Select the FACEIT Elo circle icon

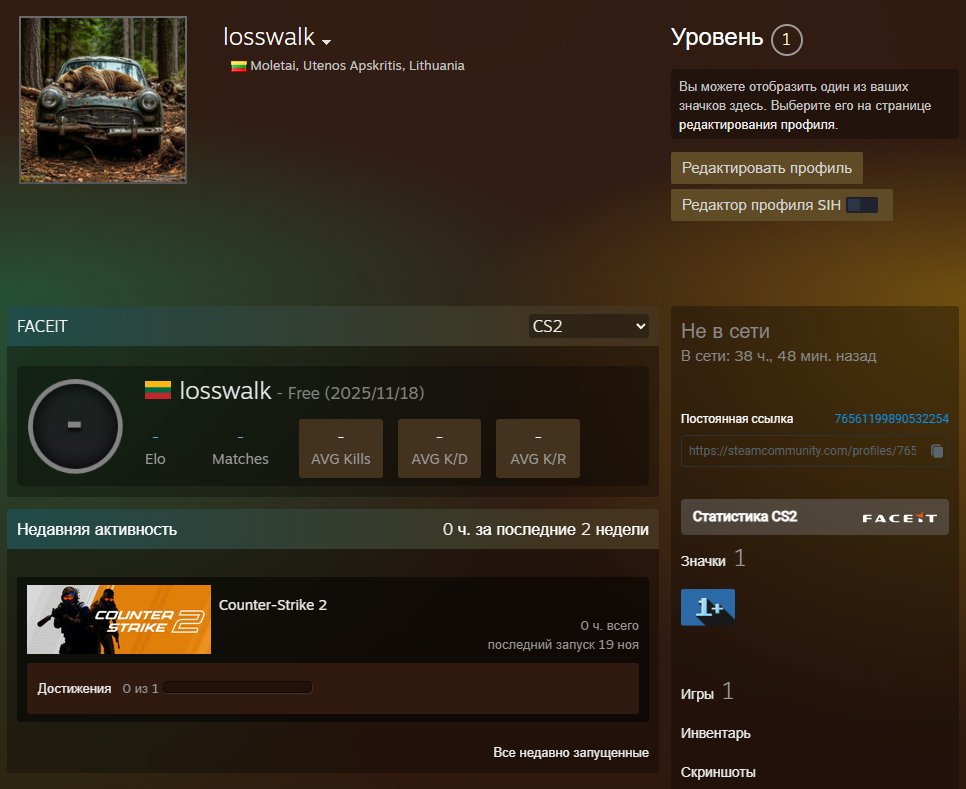pos(76,426)
